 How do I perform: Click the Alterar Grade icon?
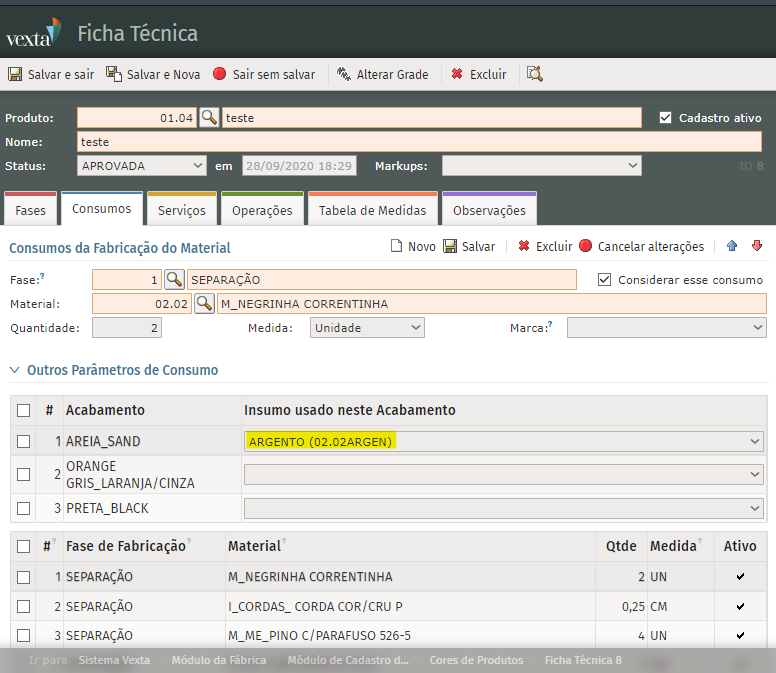(x=344, y=74)
